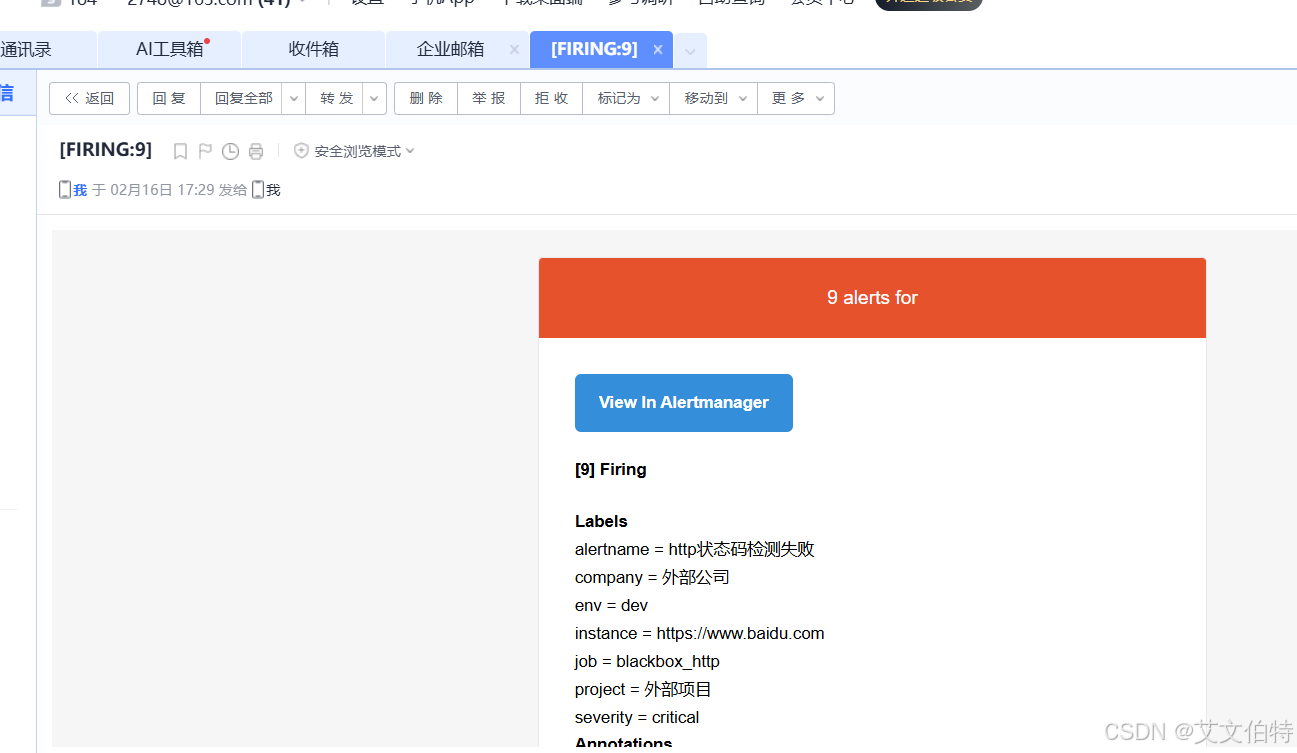Screen dimensions: 1297x753
Task: Open the 移动到 dropdown
Action: coord(714,98)
